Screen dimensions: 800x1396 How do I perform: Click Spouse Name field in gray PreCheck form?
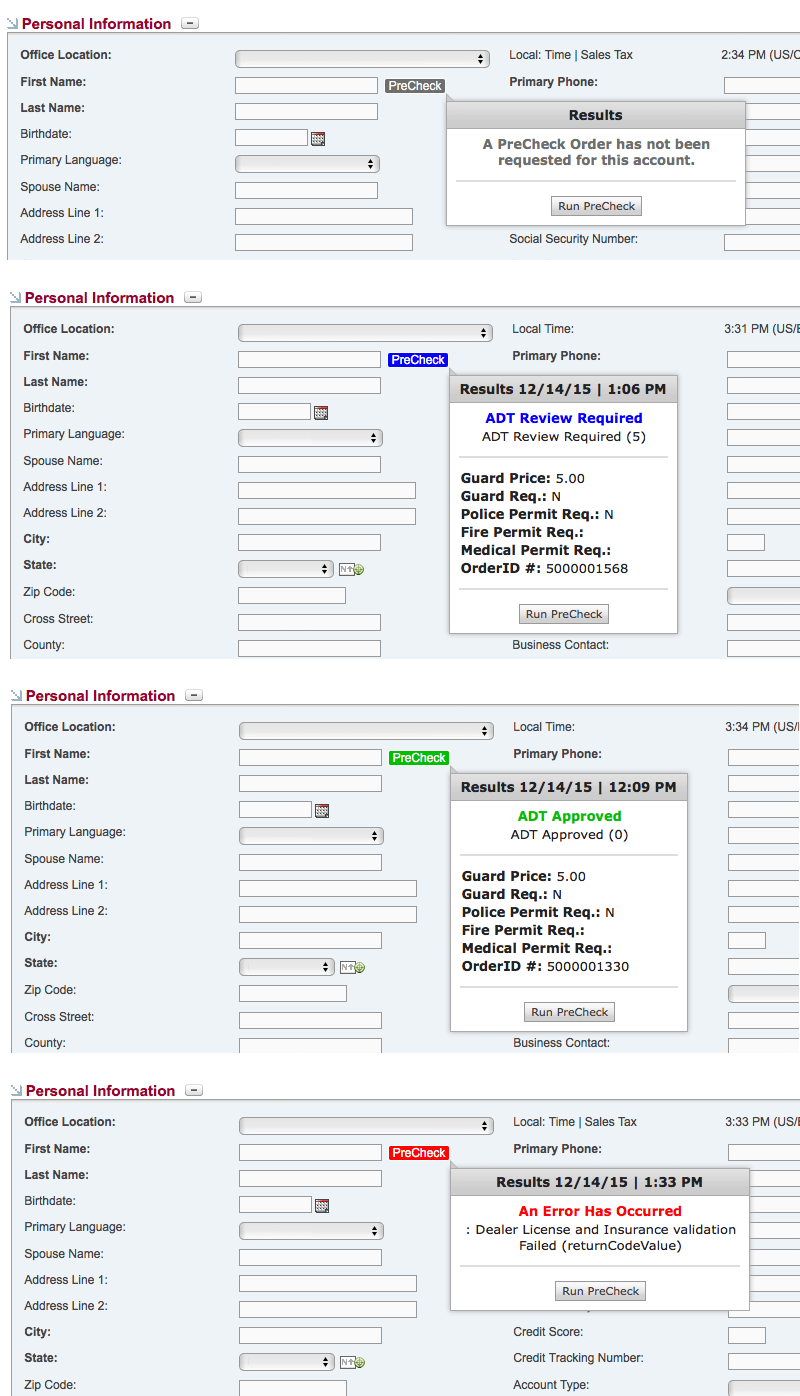pyautogui.click(x=306, y=191)
